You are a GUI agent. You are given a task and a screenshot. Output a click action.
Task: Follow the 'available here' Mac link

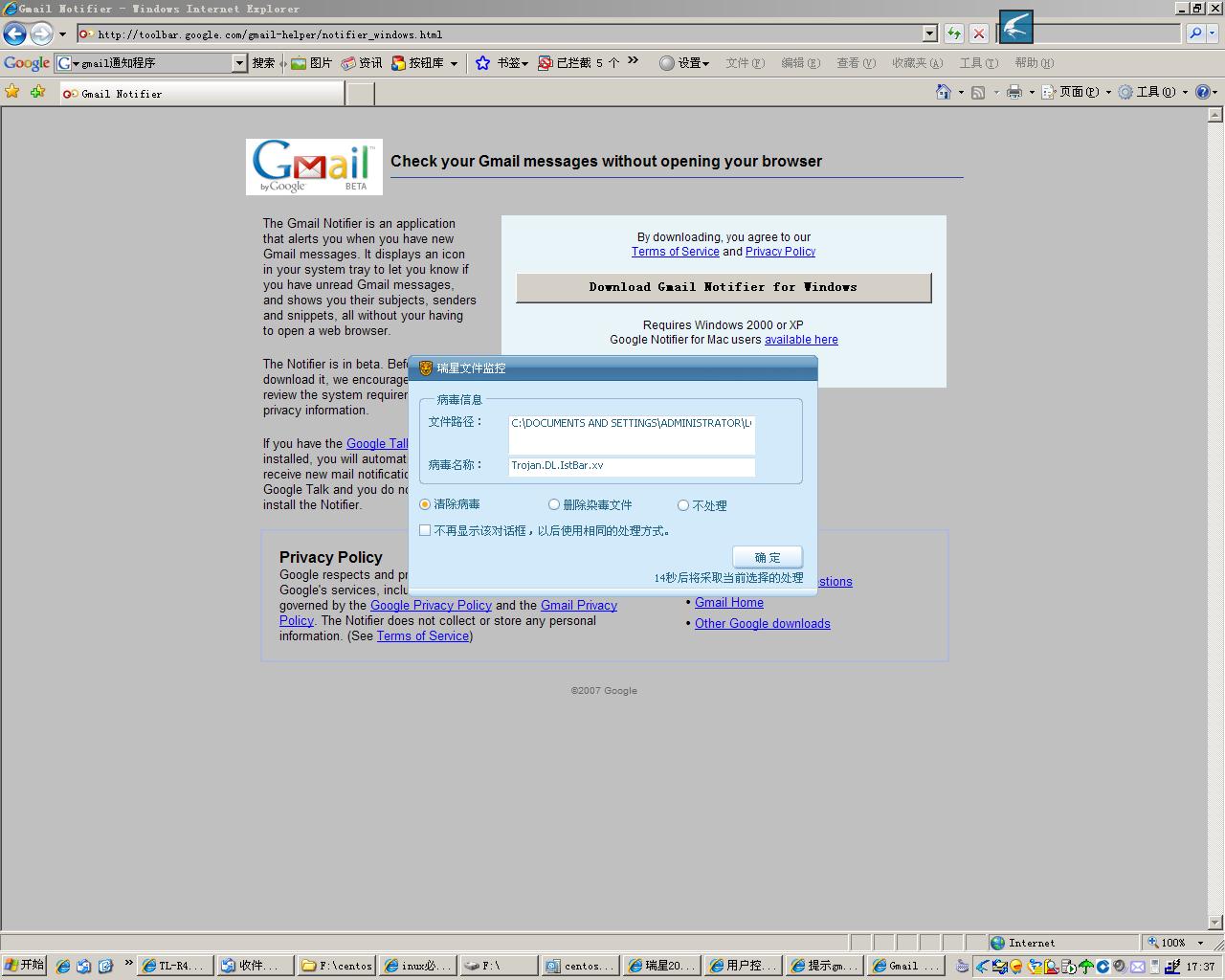[x=801, y=340]
